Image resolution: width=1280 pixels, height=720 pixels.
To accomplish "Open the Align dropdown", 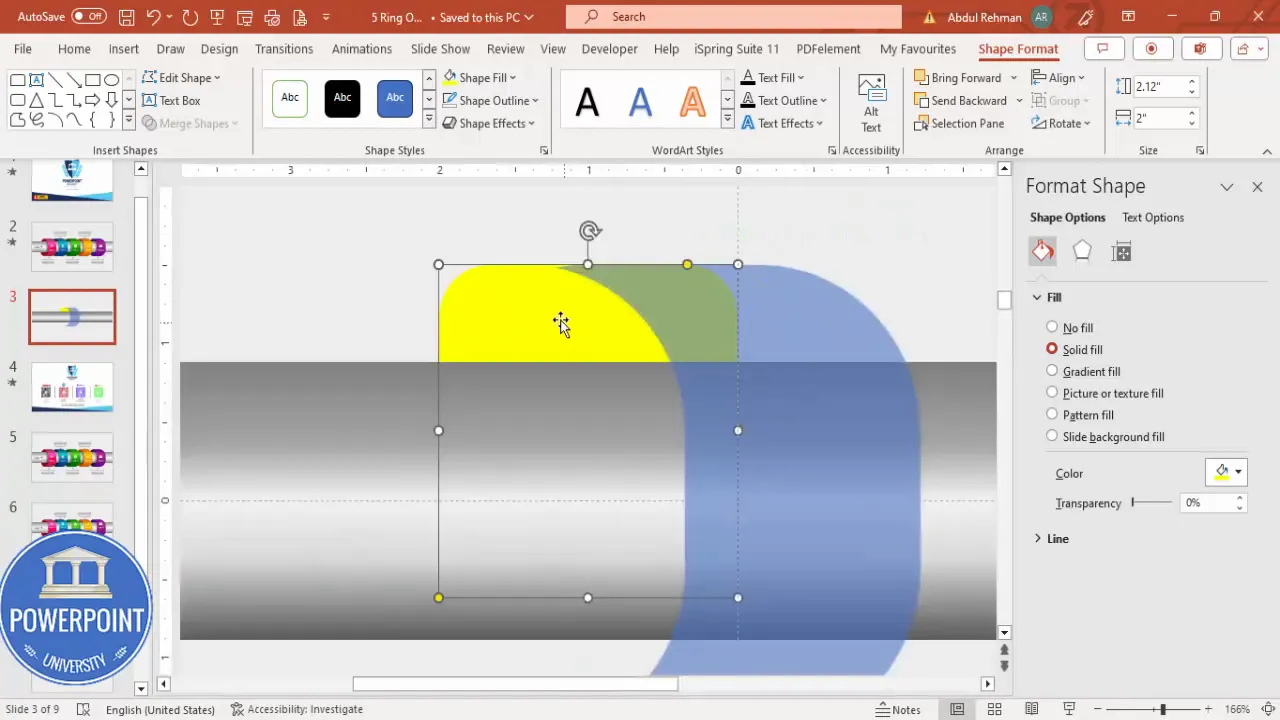I will tap(1060, 77).
